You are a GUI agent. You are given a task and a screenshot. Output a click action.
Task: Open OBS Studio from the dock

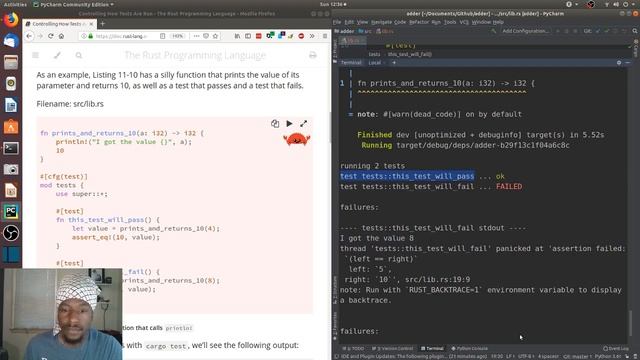point(11,233)
